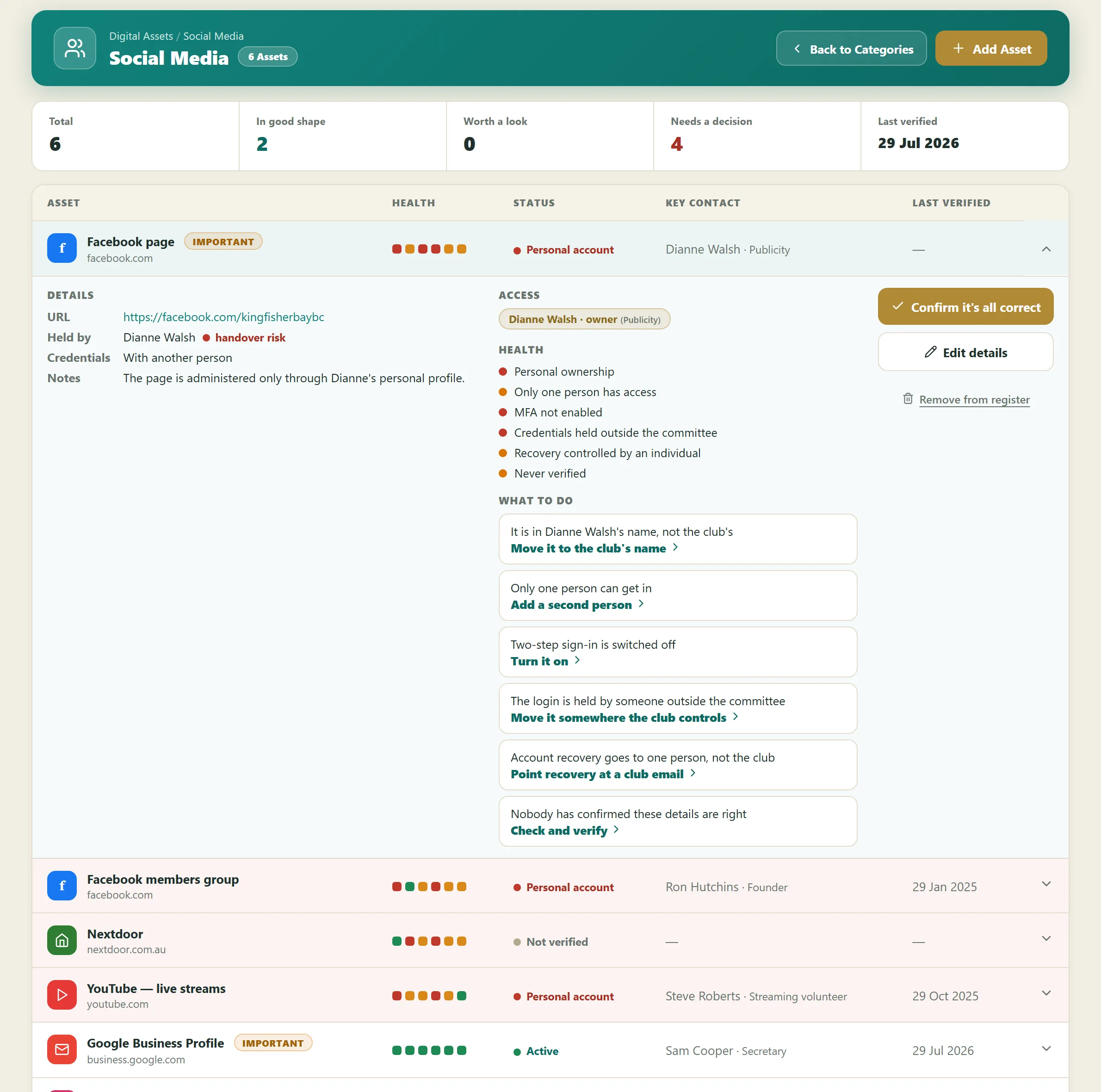
Task: Click the Needs a decision summary card
Action: pos(757,136)
